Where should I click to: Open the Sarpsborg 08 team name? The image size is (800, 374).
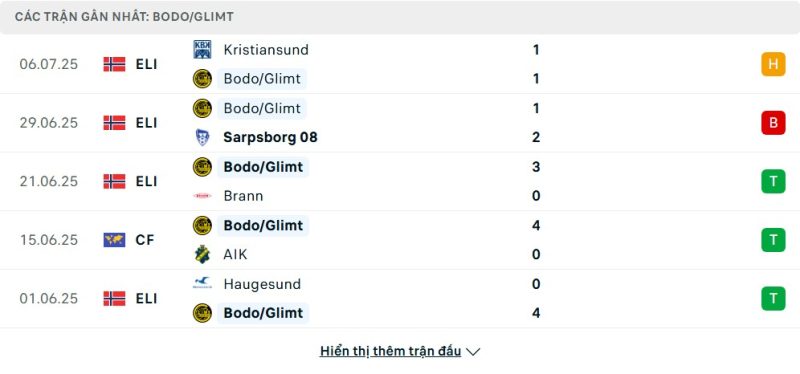tap(270, 137)
